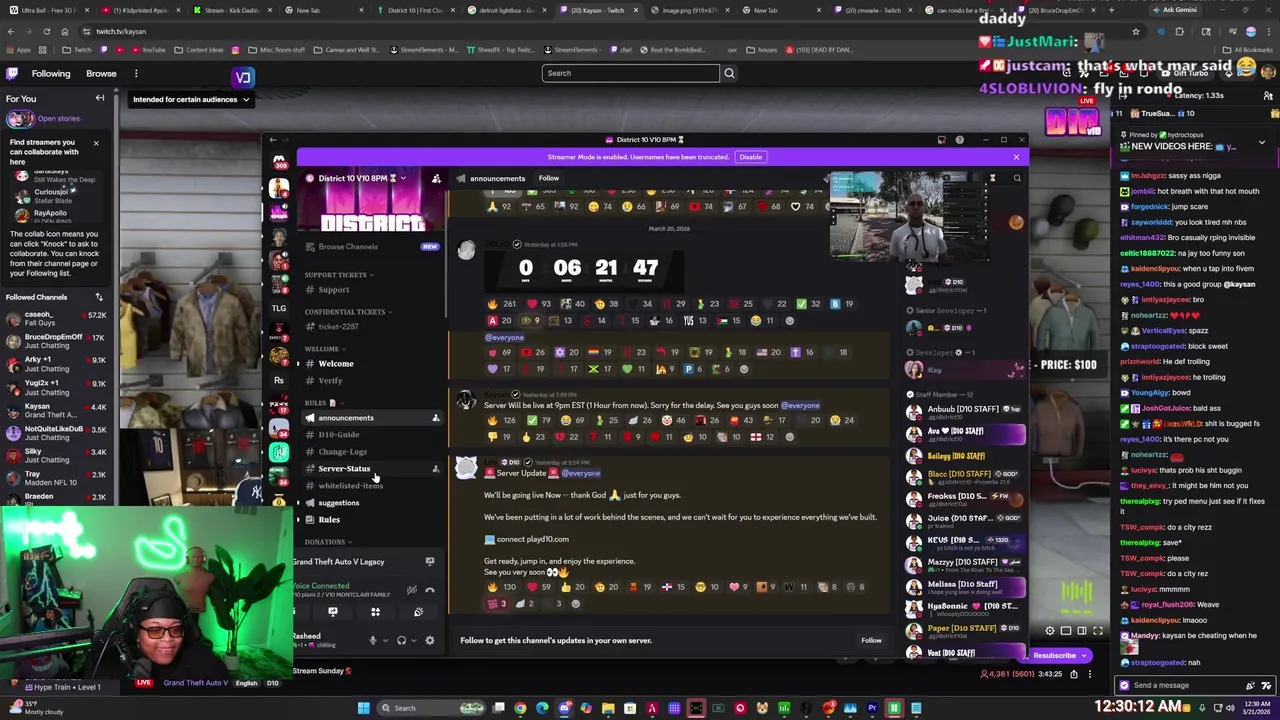Screen dimensions: 1280x720
Task: Open activities in voice panel
Action: (375, 612)
